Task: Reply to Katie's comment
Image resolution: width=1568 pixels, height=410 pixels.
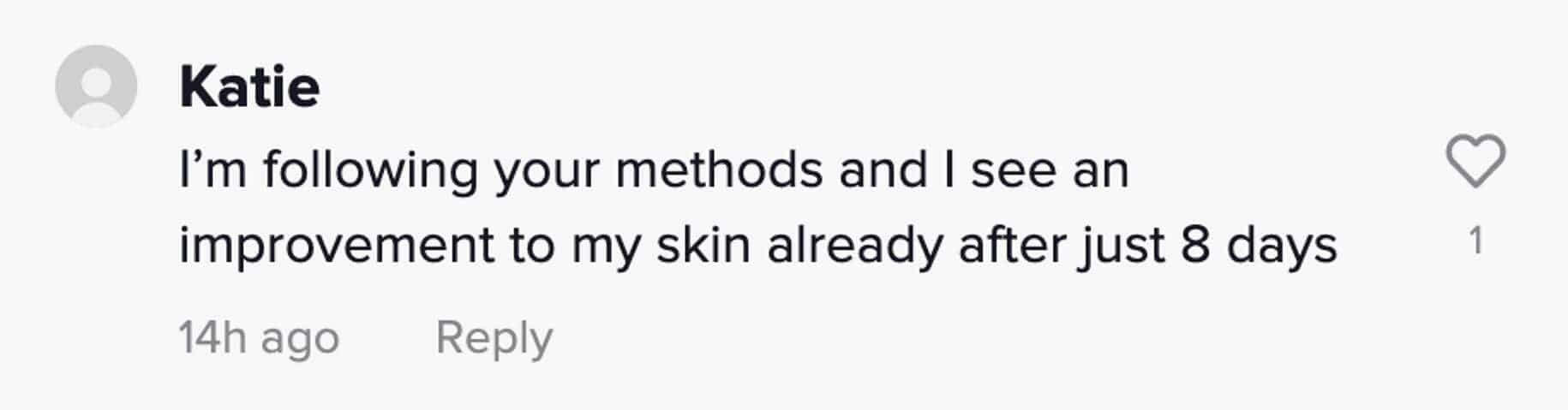Action: click(494, 337)
